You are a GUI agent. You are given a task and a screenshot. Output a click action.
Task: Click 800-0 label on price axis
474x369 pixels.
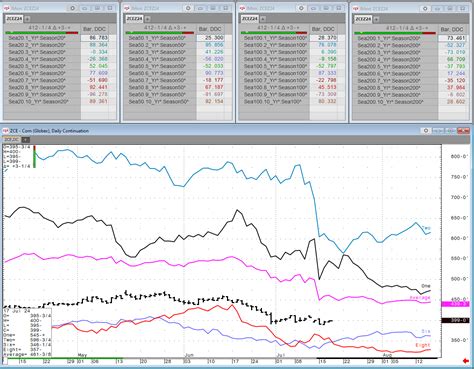[460, 156]
